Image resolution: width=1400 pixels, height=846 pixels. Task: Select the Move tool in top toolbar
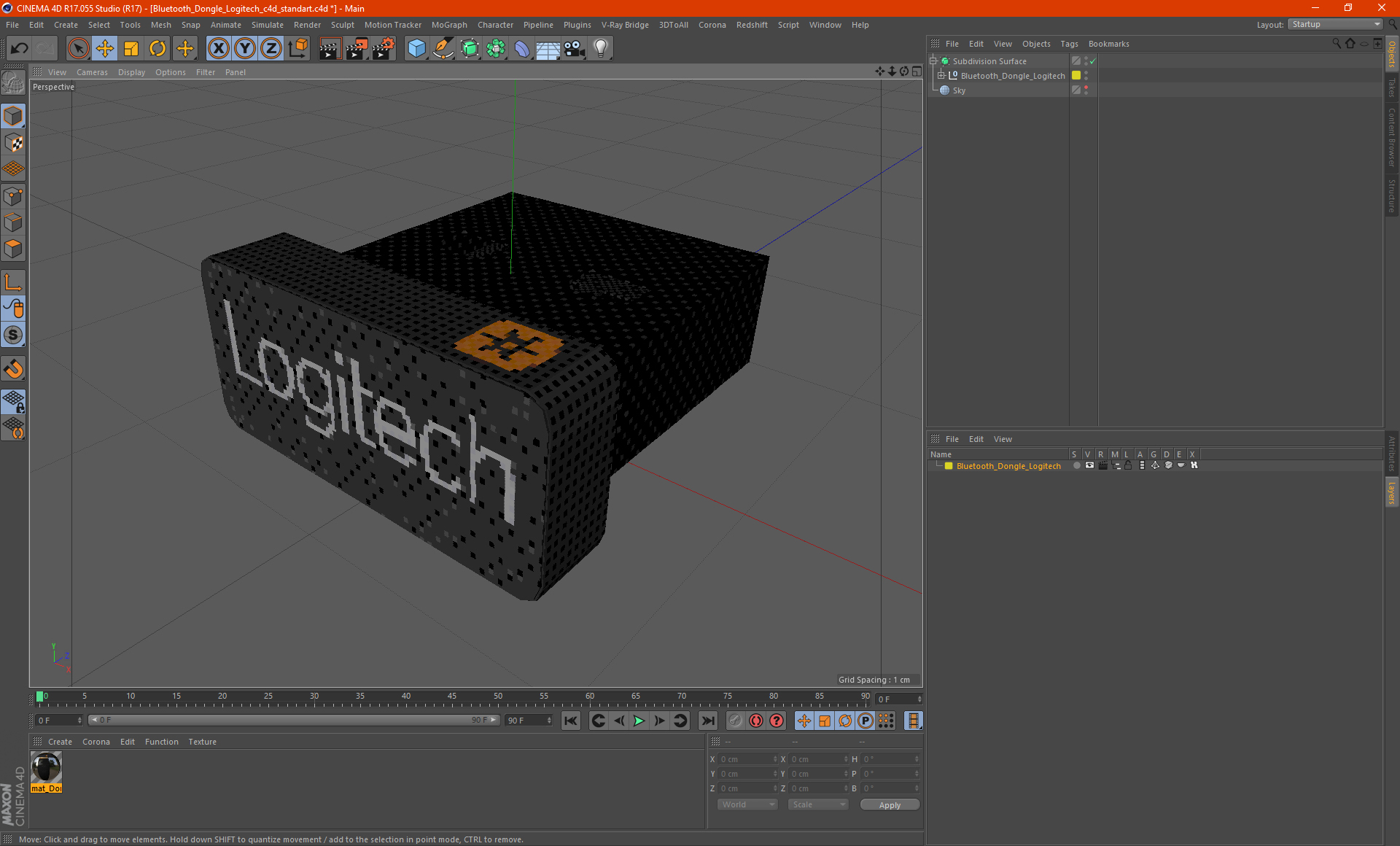pyautogui.click(x=104, y=49)
